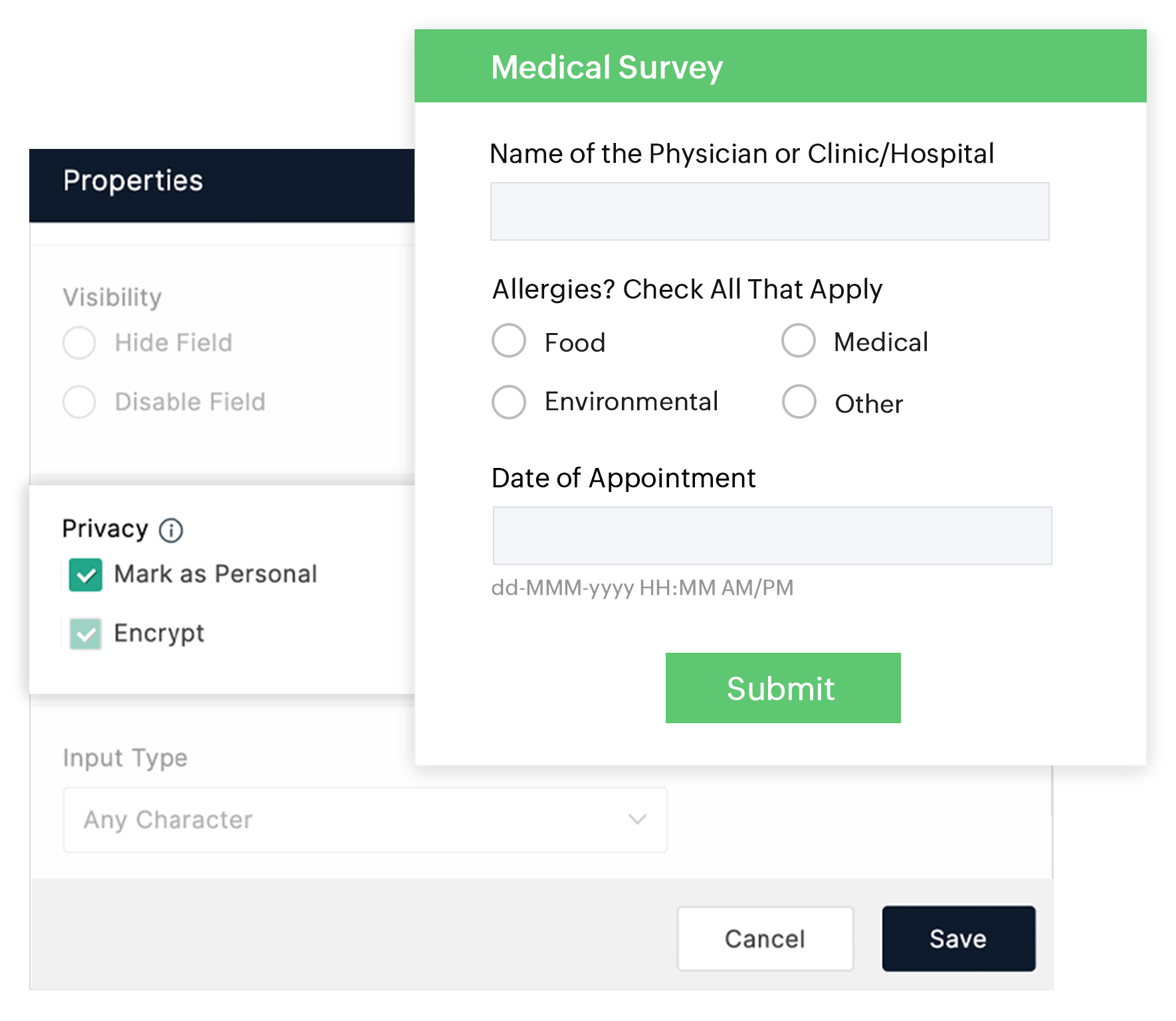Click the Submit button

[x=783, y=688]
